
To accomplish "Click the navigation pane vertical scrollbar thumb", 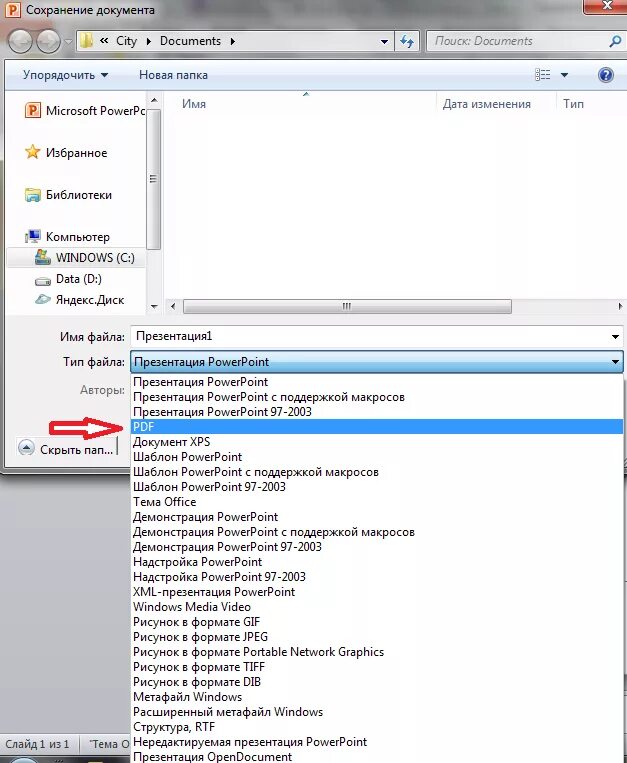I will 154,179.
